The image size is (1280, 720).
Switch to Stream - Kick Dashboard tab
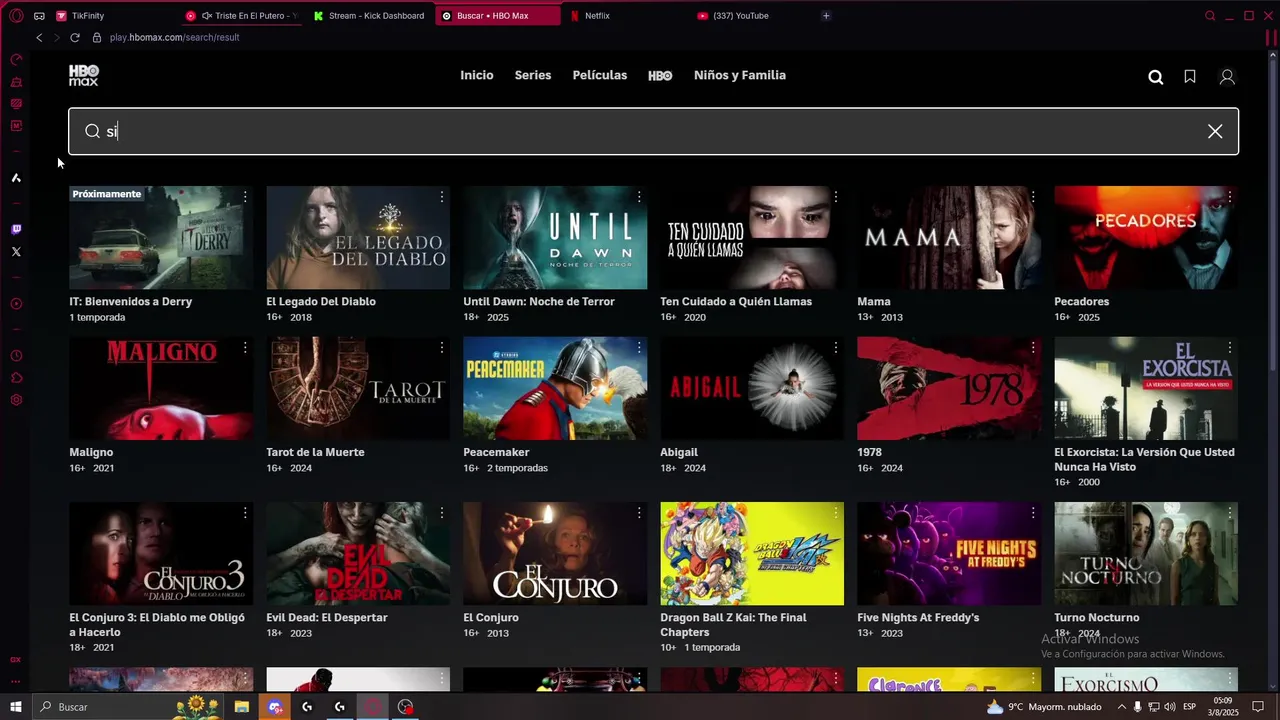point(370,16)
